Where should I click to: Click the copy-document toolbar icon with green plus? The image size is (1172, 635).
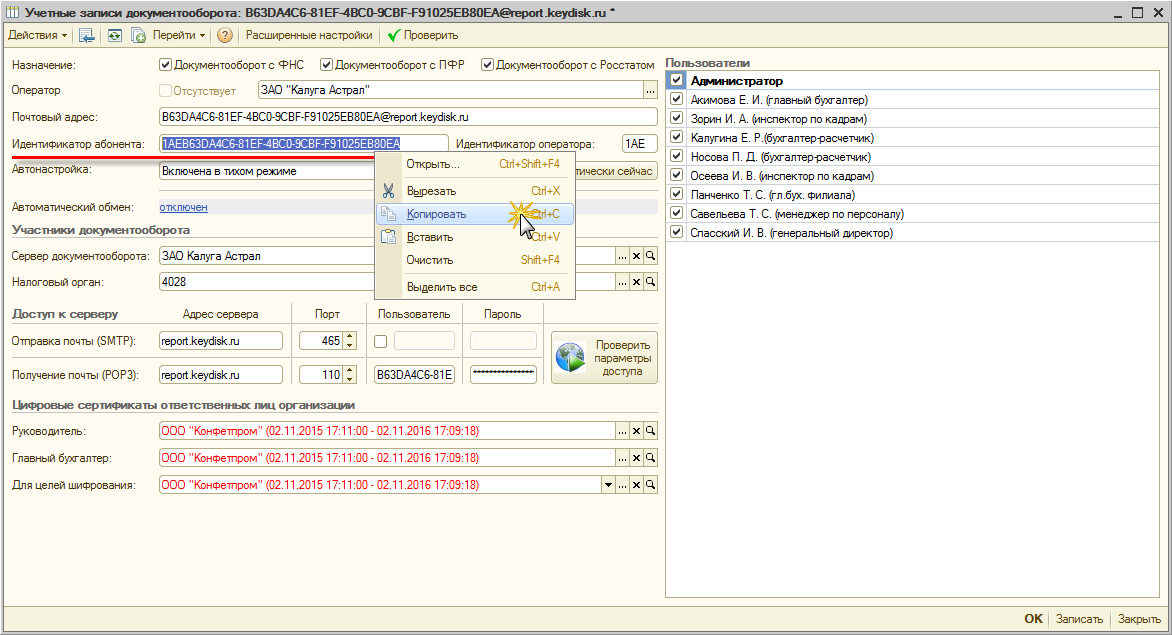click(x=138, y=35)
